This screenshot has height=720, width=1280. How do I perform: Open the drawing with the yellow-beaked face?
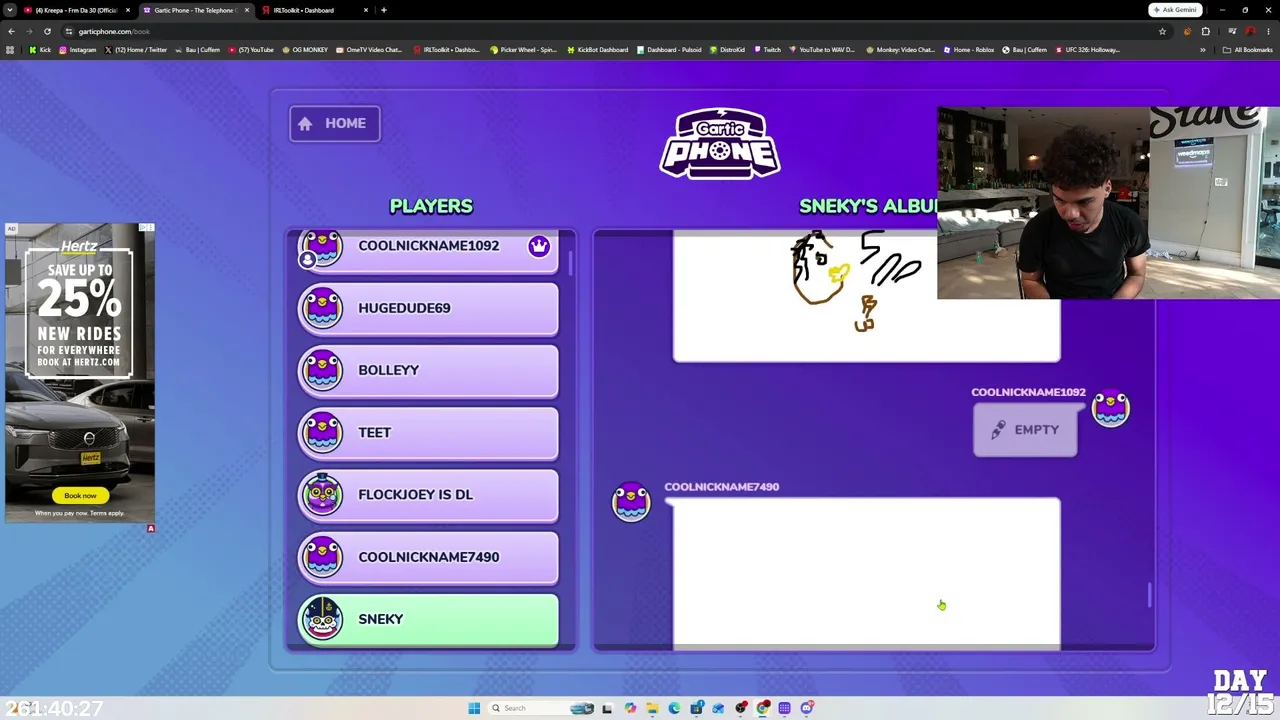[x=866, y=296]
